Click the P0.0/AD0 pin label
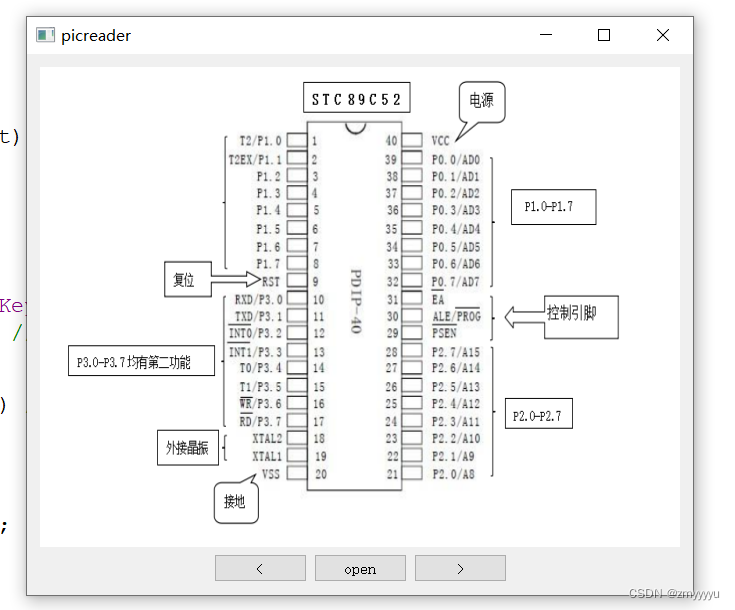This screenshot has height=610, width=735. pyautogui.click(x=456, y=160)
